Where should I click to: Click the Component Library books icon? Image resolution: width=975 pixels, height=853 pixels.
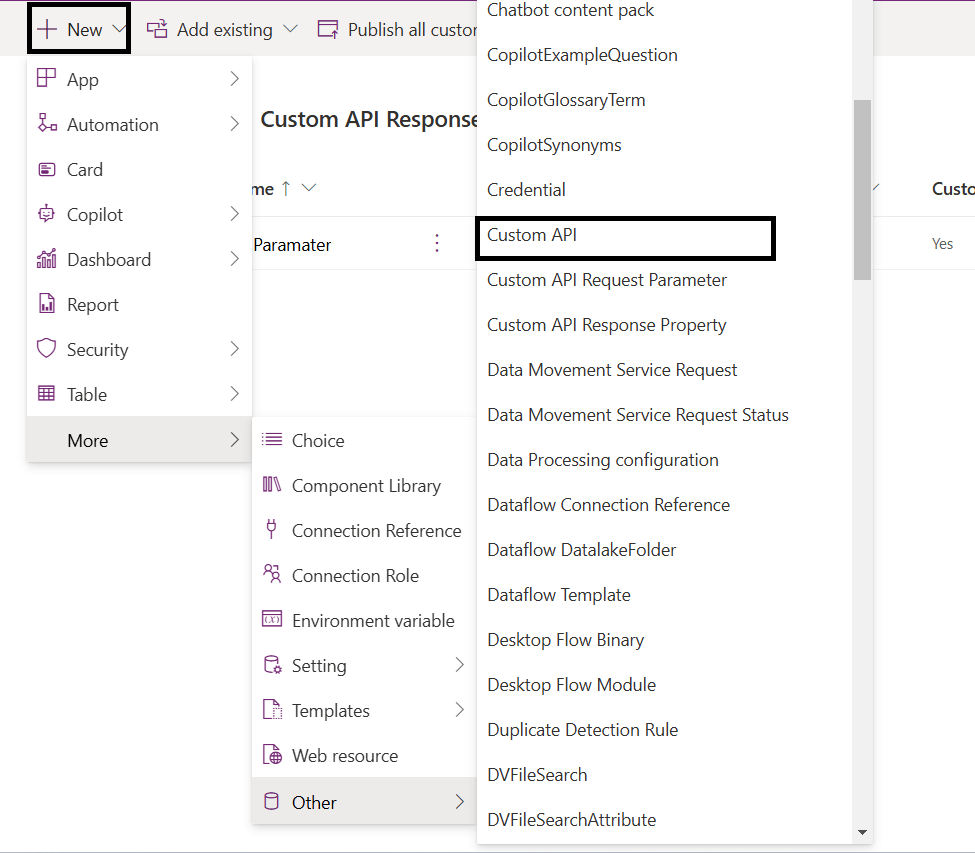click(x=272, y=484)
